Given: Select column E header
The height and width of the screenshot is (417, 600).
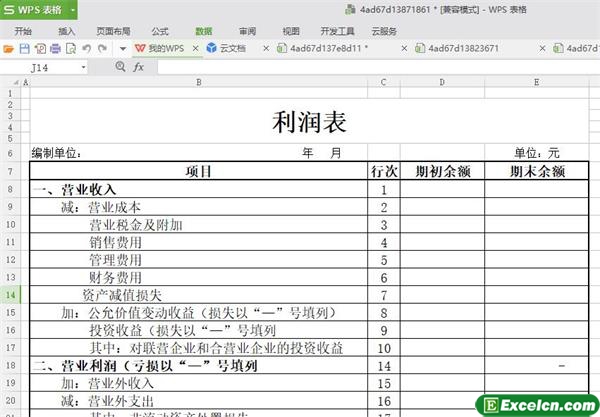Looking at the screenshot, I should point(536,82).
